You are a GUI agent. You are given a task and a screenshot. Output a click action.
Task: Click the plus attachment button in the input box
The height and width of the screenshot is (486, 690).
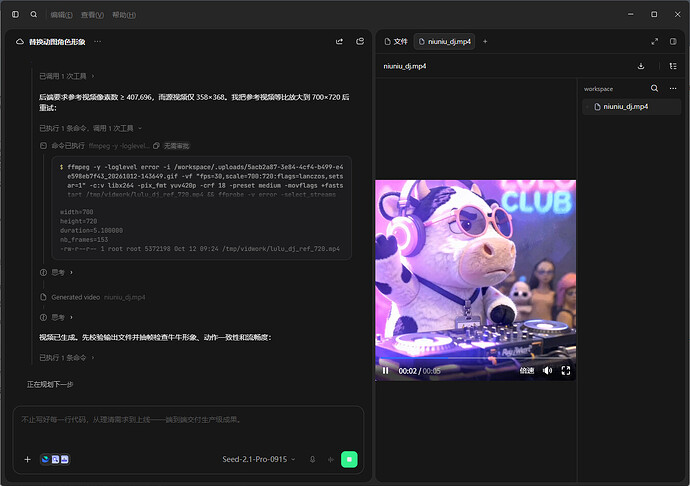27,459
